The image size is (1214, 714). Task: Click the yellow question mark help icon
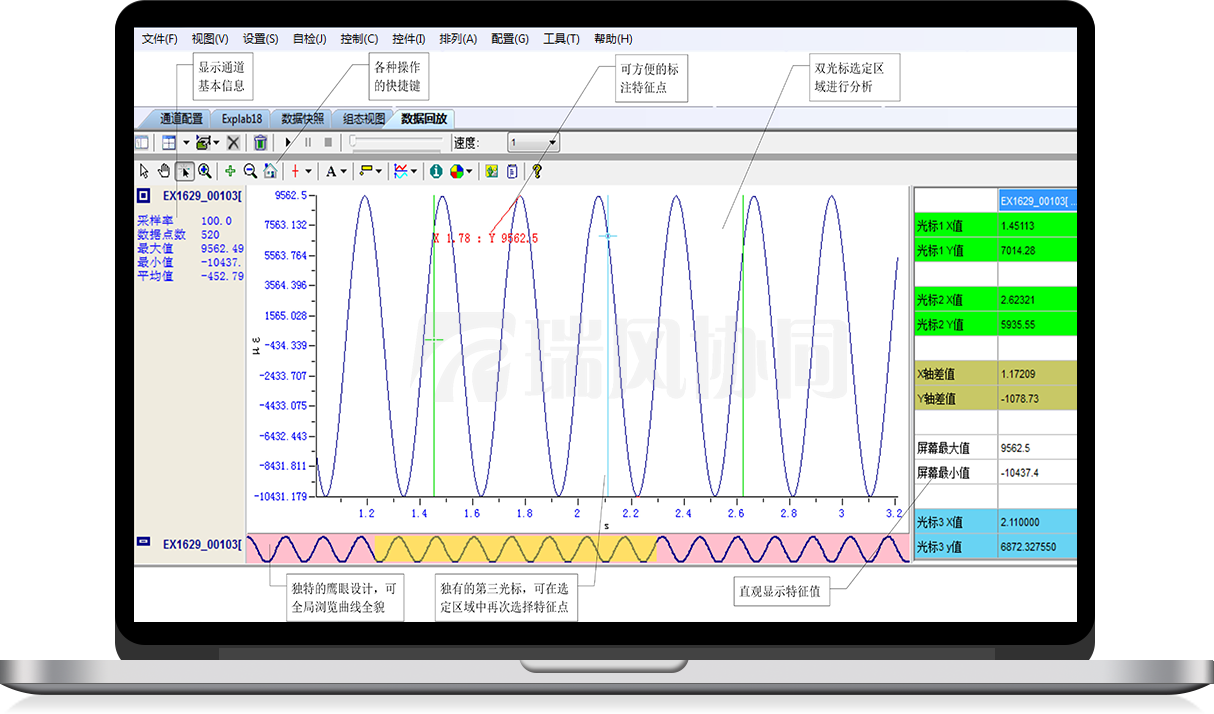(537, 171)
